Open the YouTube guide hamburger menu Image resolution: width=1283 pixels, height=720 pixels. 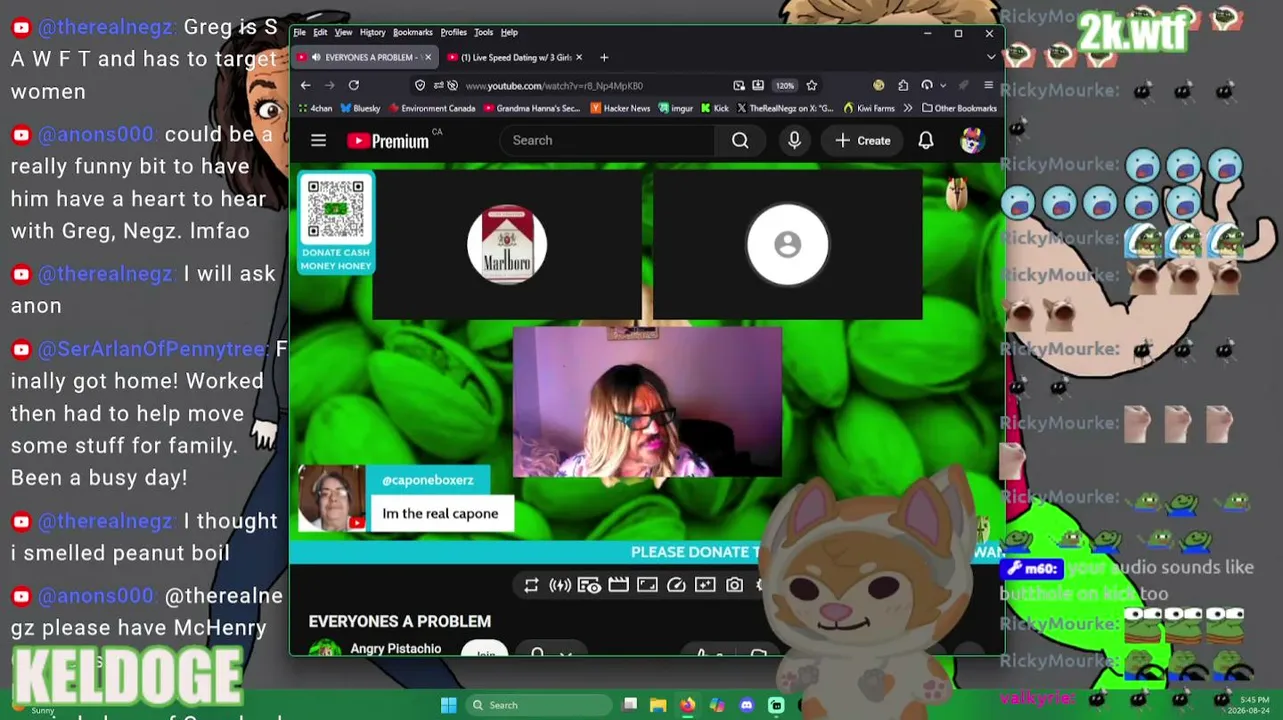pyautogui.click(x=318, y=141)
